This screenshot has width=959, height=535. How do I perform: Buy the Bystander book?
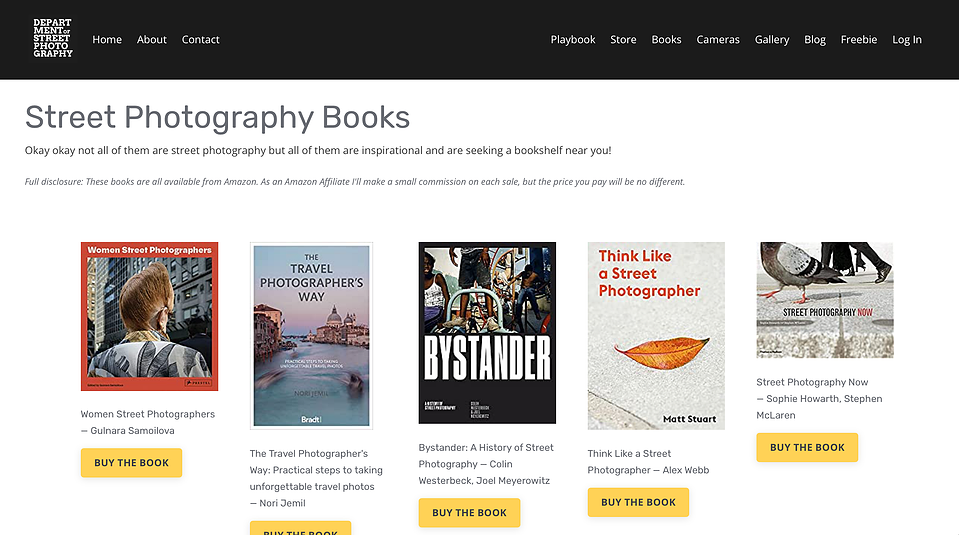[x=469, y=512]
